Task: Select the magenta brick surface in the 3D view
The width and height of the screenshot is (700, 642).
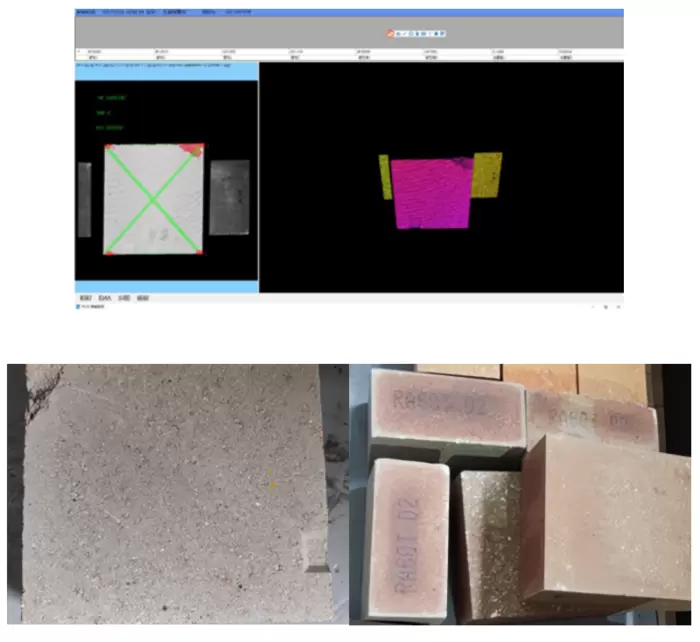Action: point(431,193)
